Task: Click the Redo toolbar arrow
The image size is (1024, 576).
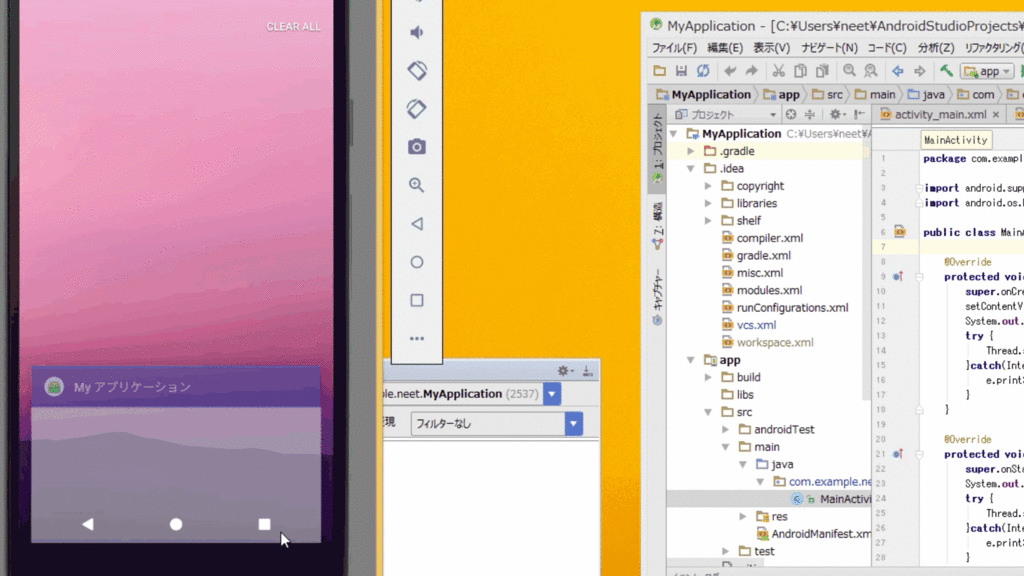Action: pyautogui.click(x=752, y=71)
